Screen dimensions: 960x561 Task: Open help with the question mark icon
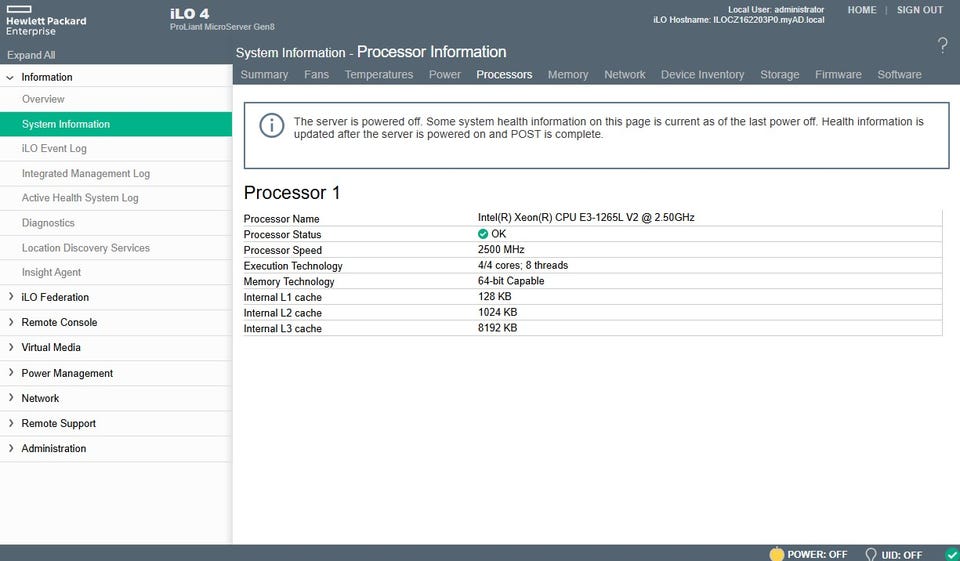pos(942,45)
